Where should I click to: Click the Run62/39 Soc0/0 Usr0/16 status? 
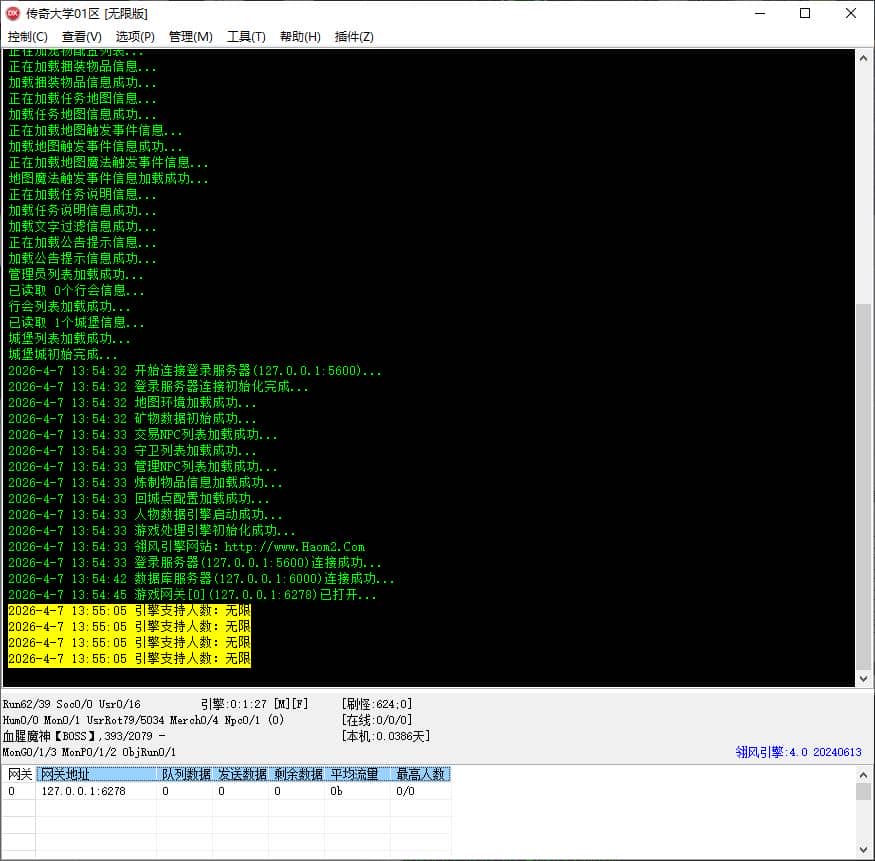[71, 704]
